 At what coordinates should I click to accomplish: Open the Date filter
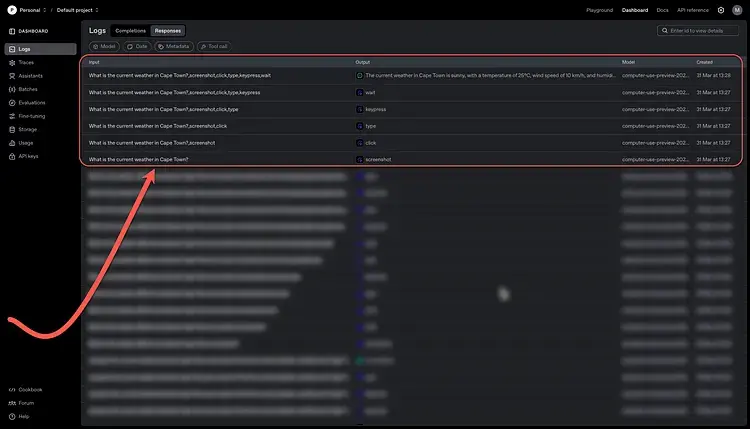[137, 46]
